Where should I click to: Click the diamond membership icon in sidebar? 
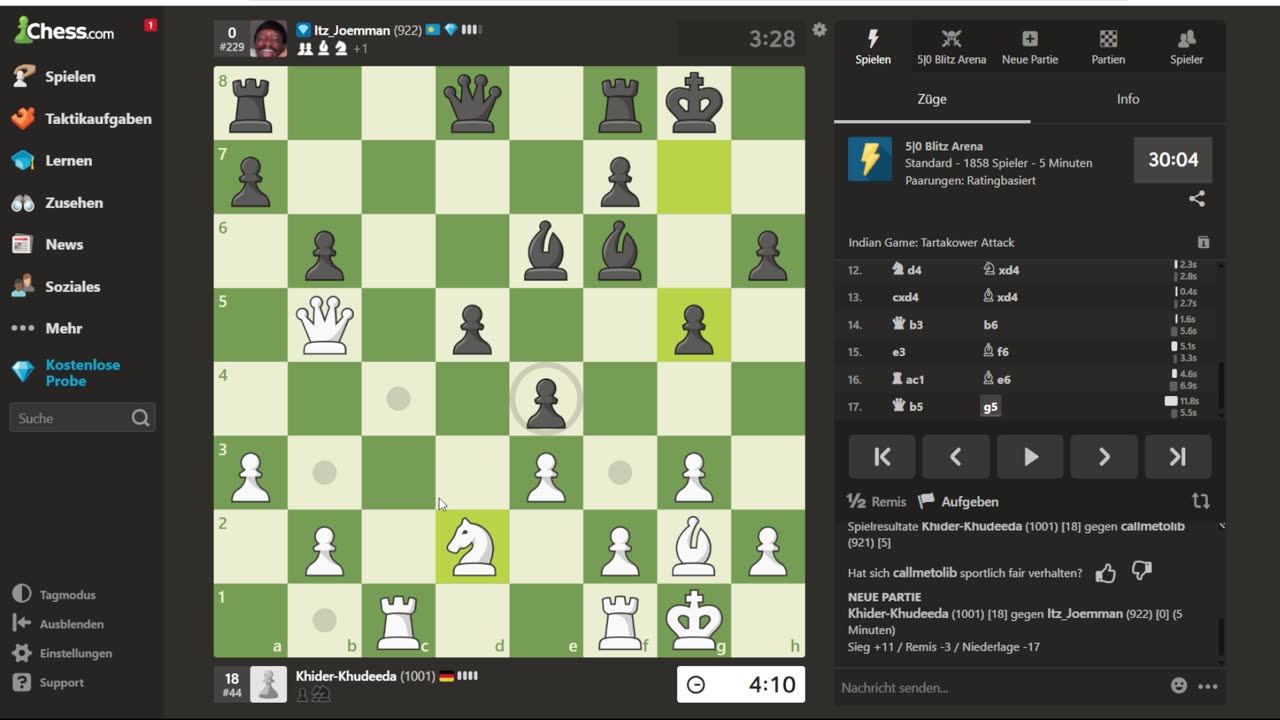(23, 372)
